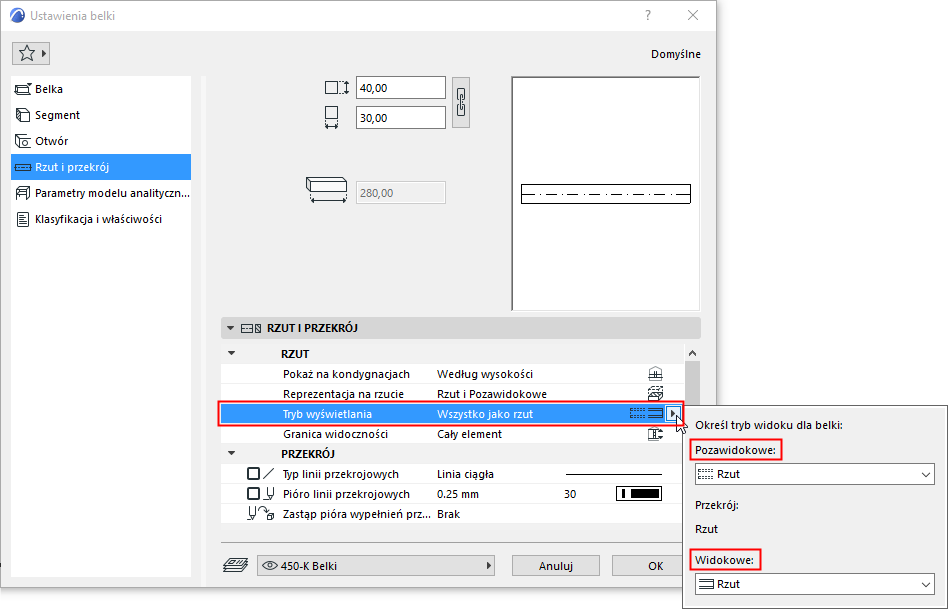Click the Wszystko jako rzut value
The image size is (948, 609).
point(485,414)
